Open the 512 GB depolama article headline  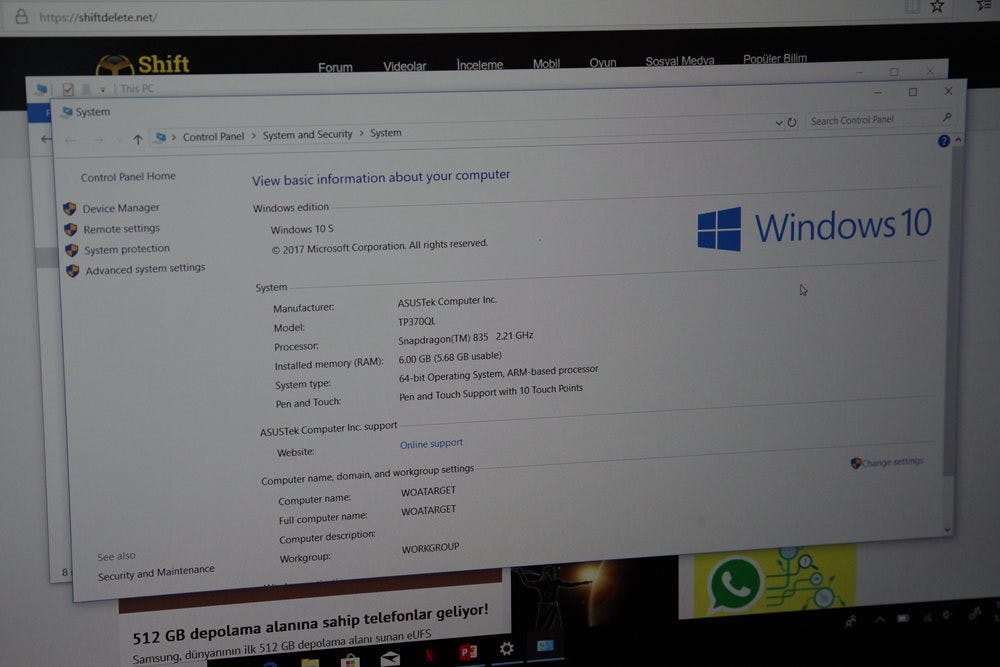tap(311, 624)
